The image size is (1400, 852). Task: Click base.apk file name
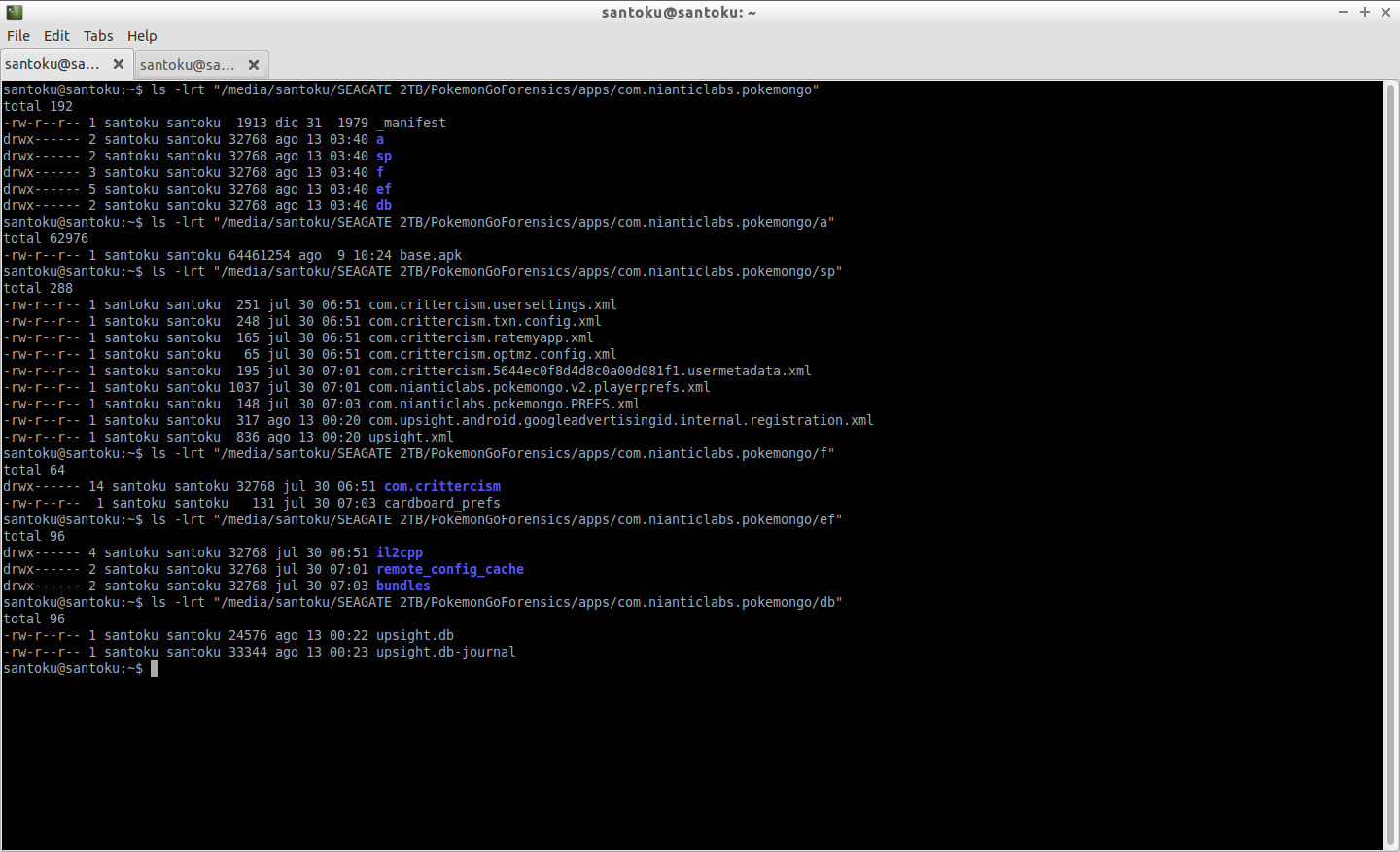431,255
